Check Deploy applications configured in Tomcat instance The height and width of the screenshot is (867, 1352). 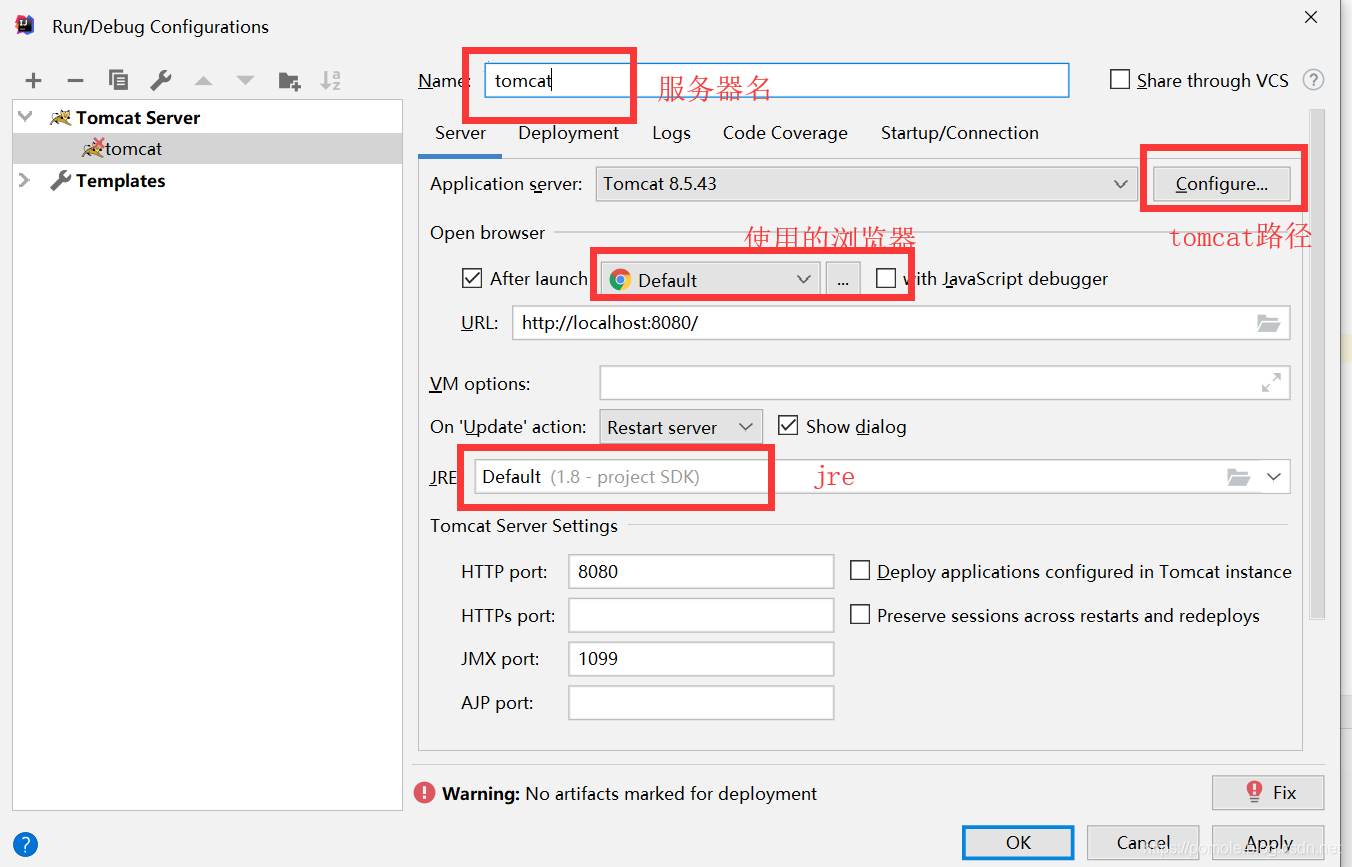tap(860, 571)
